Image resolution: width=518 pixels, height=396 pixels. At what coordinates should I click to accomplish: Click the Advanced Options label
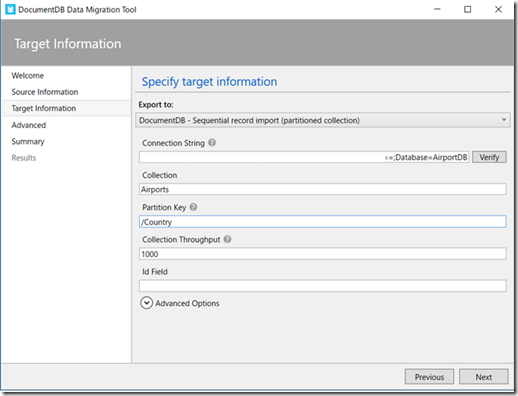point(187,303)
